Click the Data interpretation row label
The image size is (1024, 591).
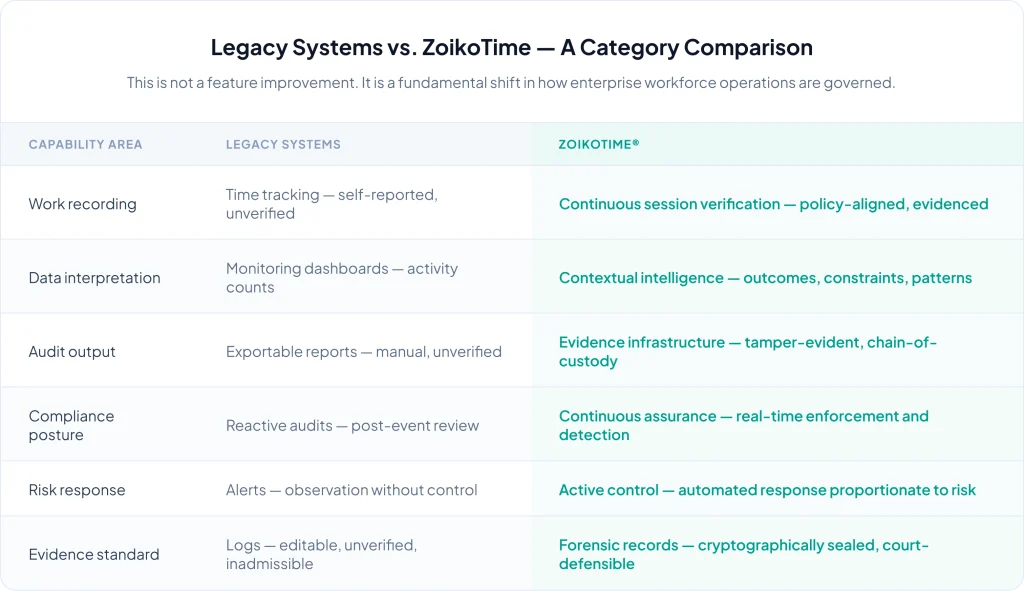point(94,278)
